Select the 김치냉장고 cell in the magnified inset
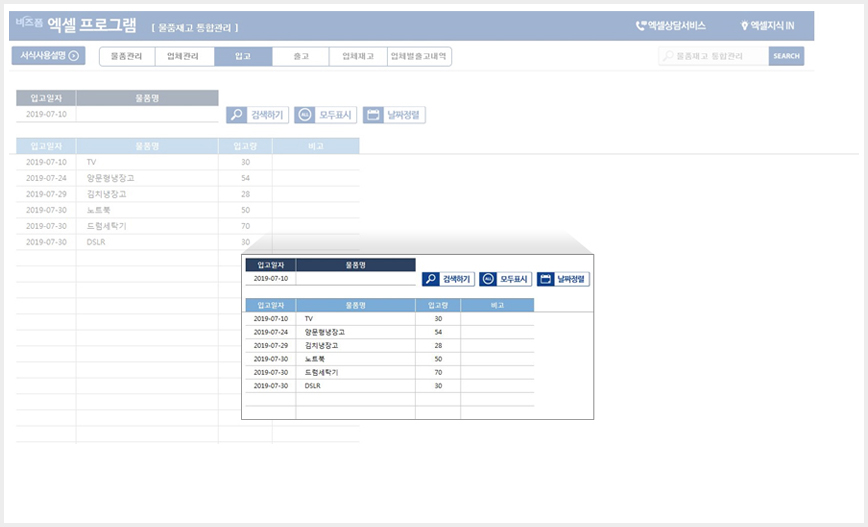The image size is (868, 527). pyautogui.click(x=355, y=345)
